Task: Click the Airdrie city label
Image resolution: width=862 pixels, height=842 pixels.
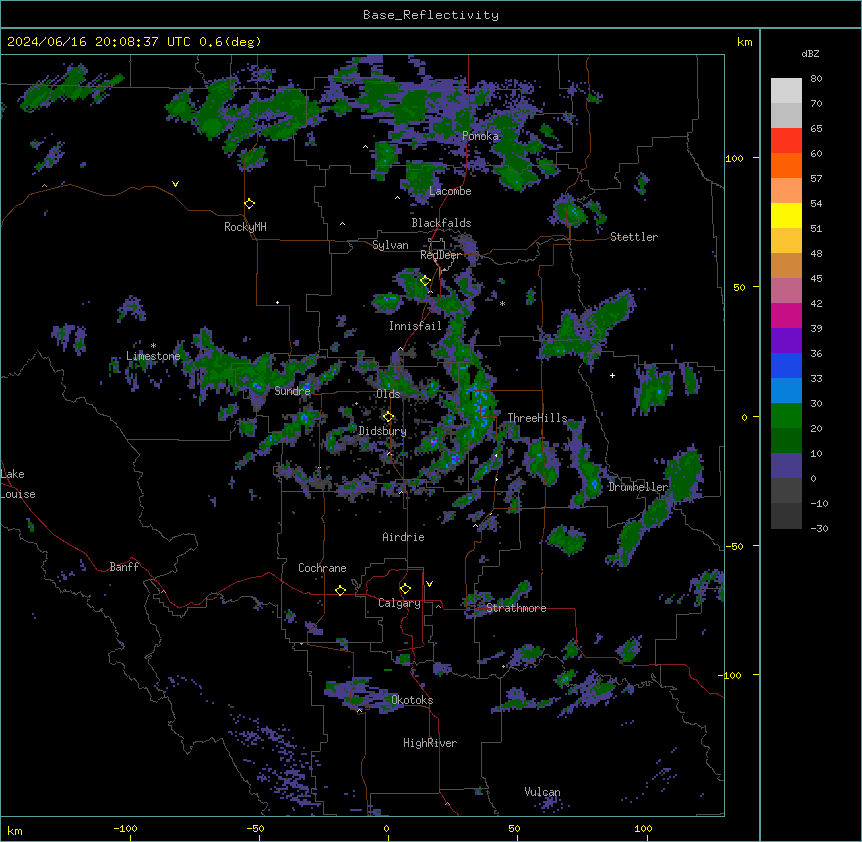Action: pyautogui.click(x=403, y=537)
